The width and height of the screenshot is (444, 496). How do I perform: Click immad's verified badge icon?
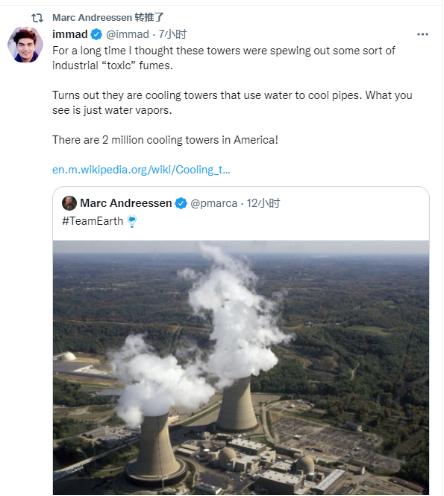(97, 34)
